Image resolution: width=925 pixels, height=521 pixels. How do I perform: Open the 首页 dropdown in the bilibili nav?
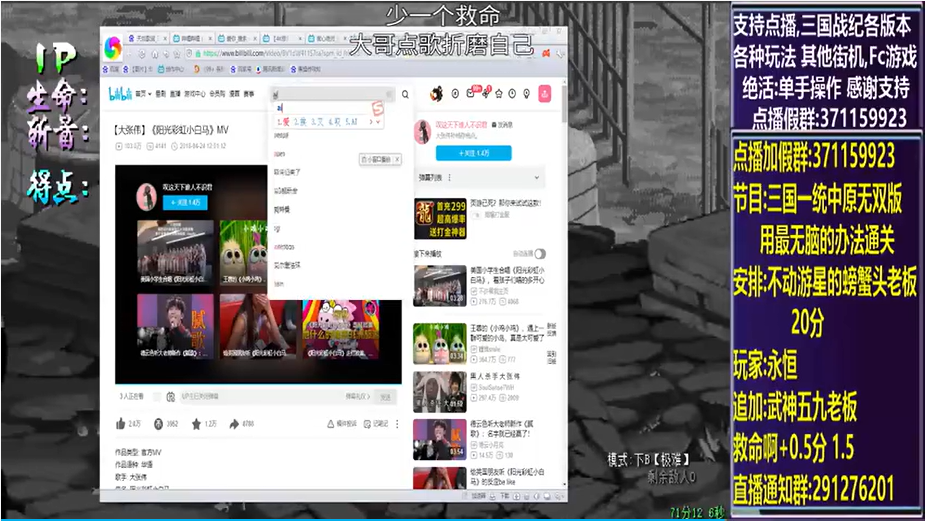(x=143, y=94)
